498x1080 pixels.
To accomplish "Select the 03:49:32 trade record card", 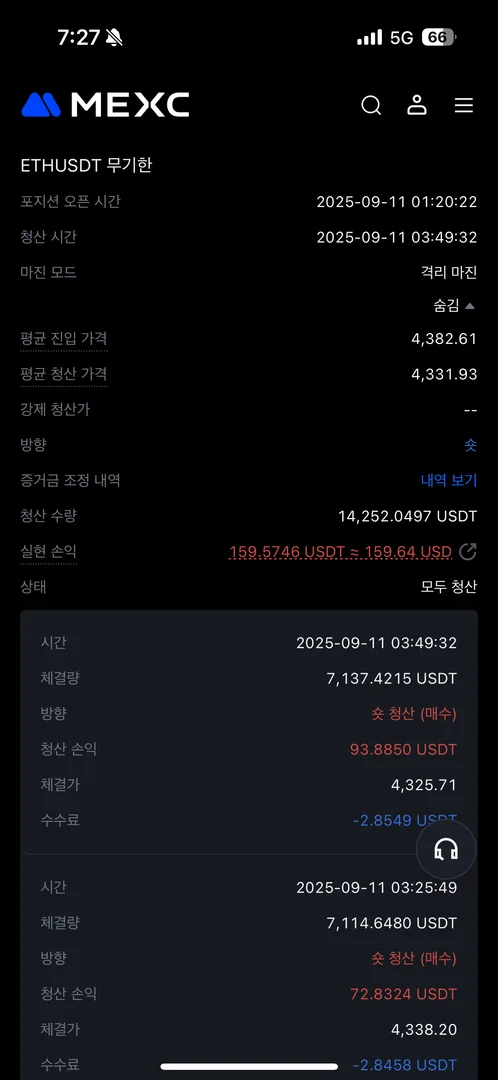I will click(249, 731).
